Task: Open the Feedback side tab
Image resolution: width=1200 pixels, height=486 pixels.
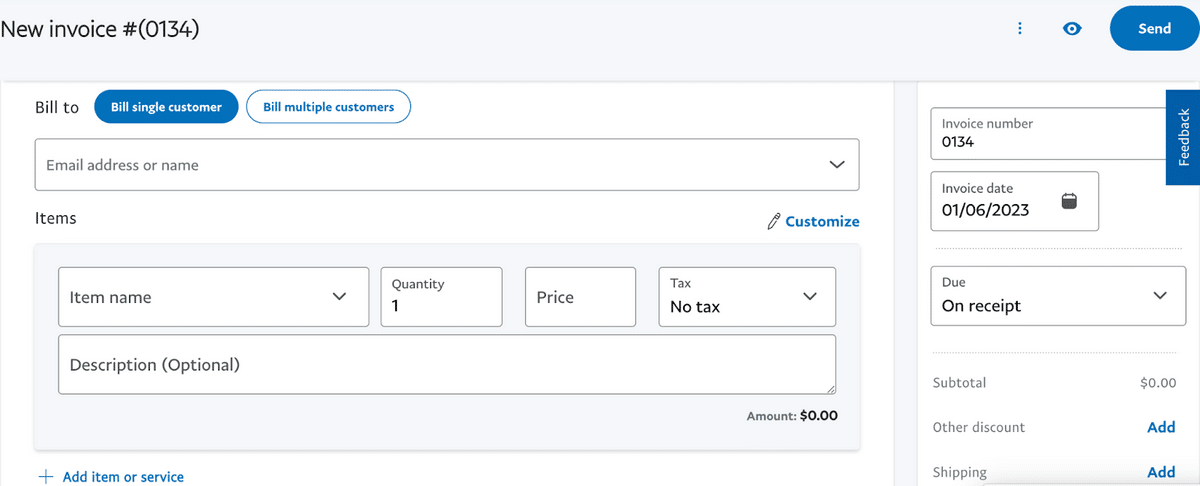Action: tap(1183, 137)
